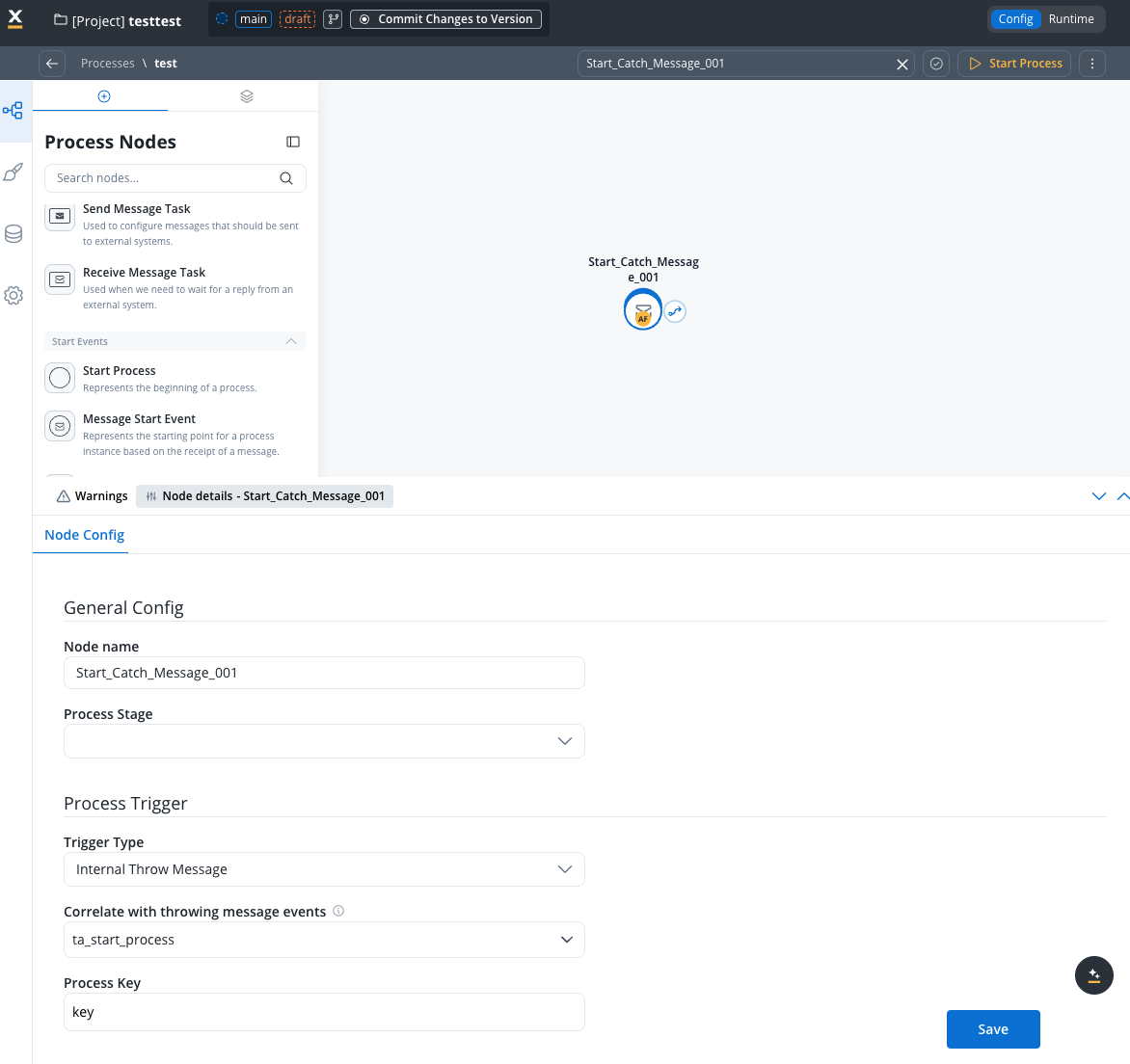This screenshot has width=1130, height=1064.
Task: Select the layers tab in nodes panel
Action: pos(247,96)
